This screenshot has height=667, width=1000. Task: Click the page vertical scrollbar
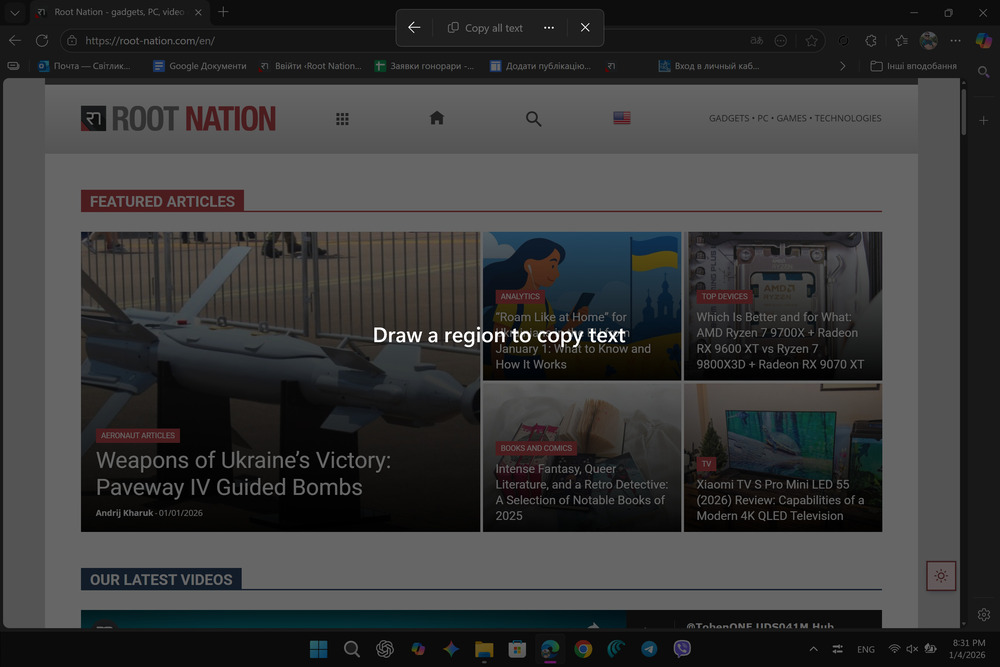point(964,112)
